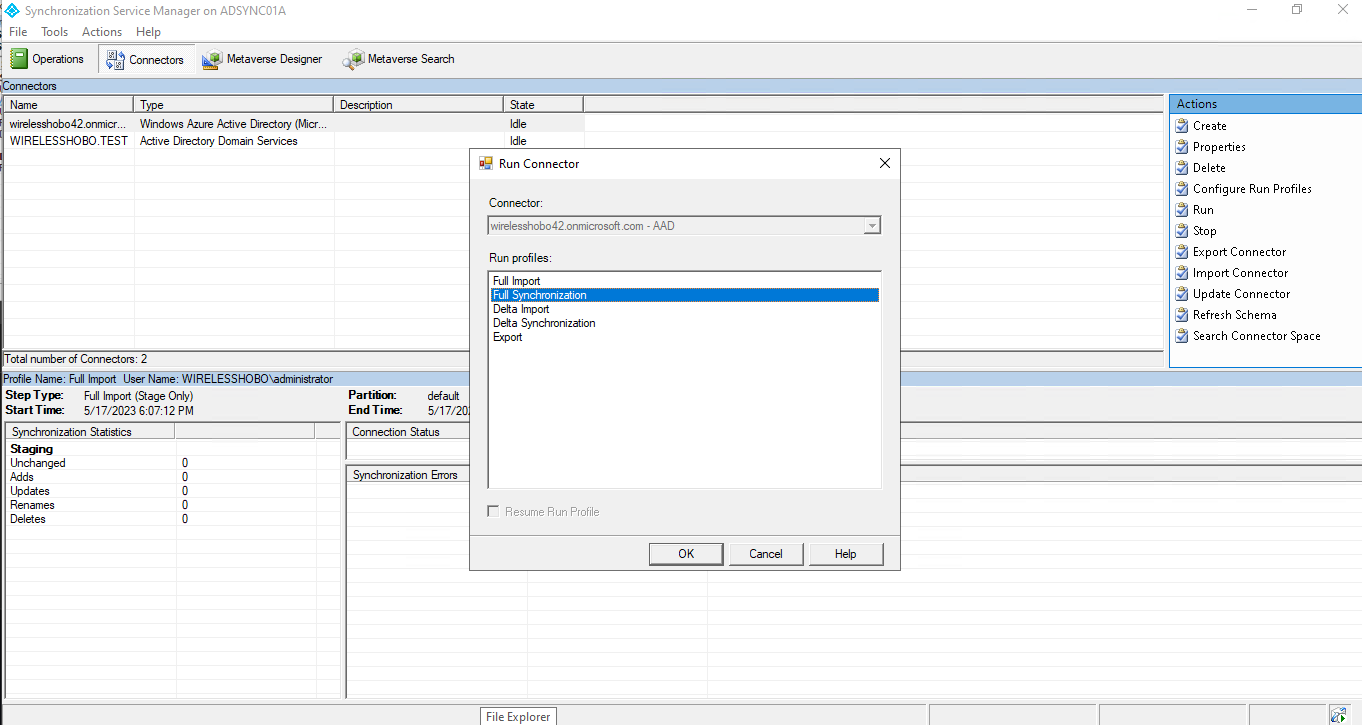1362x725 pixels.
Task: Click the Refresh Schema action icon
Action: [x=1181, y=315]
